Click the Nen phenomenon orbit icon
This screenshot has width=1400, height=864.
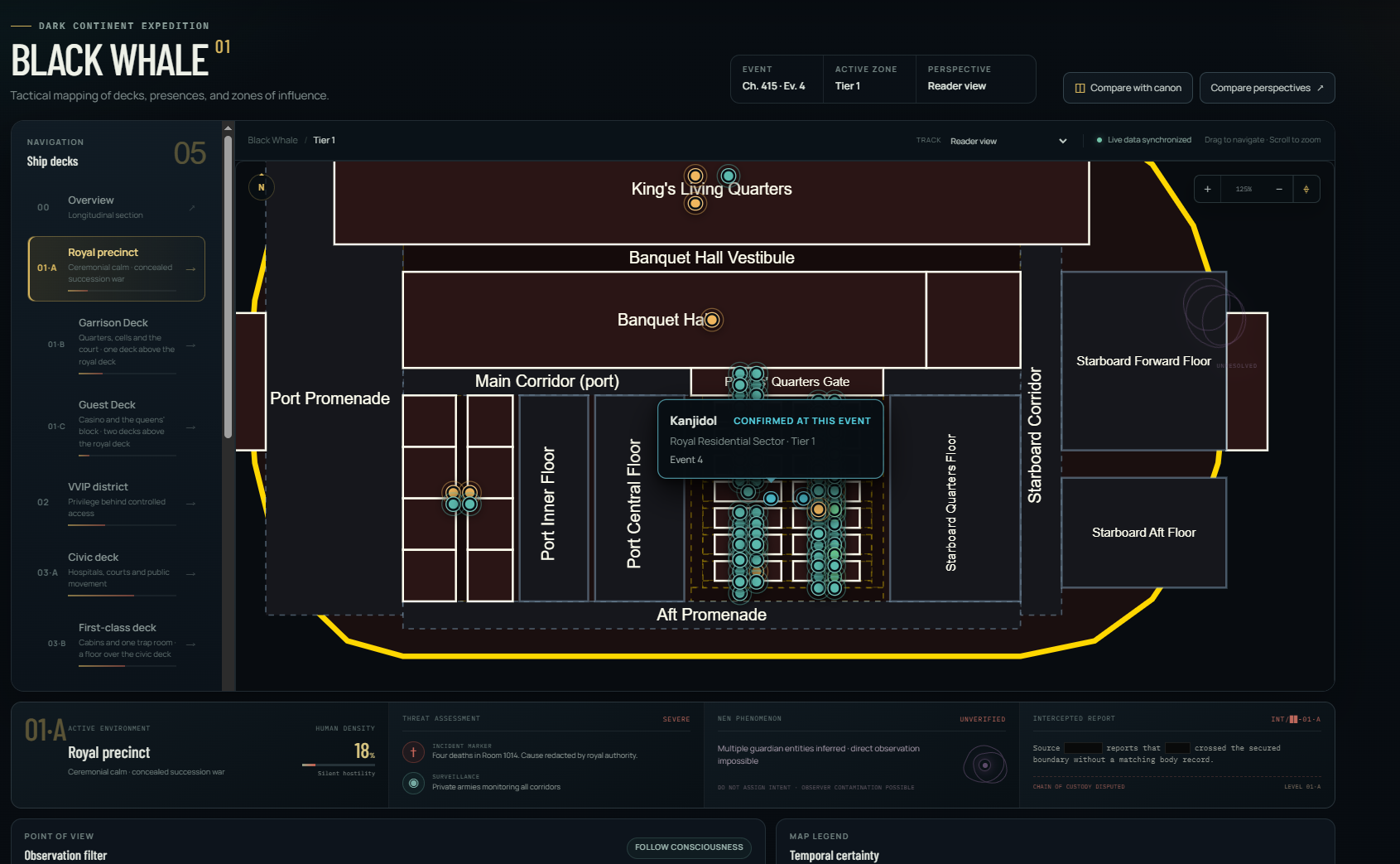[985, 765]
